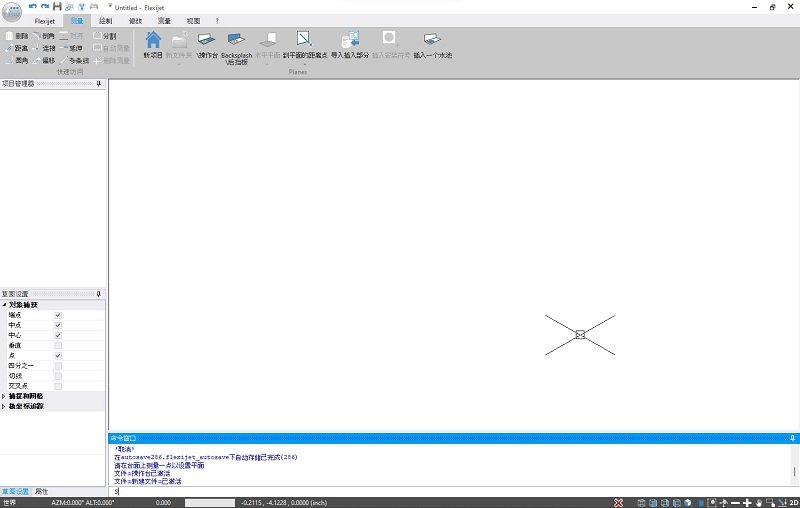
Task: Pin toggle on the 项目管理器 panel
Action: 98,84
